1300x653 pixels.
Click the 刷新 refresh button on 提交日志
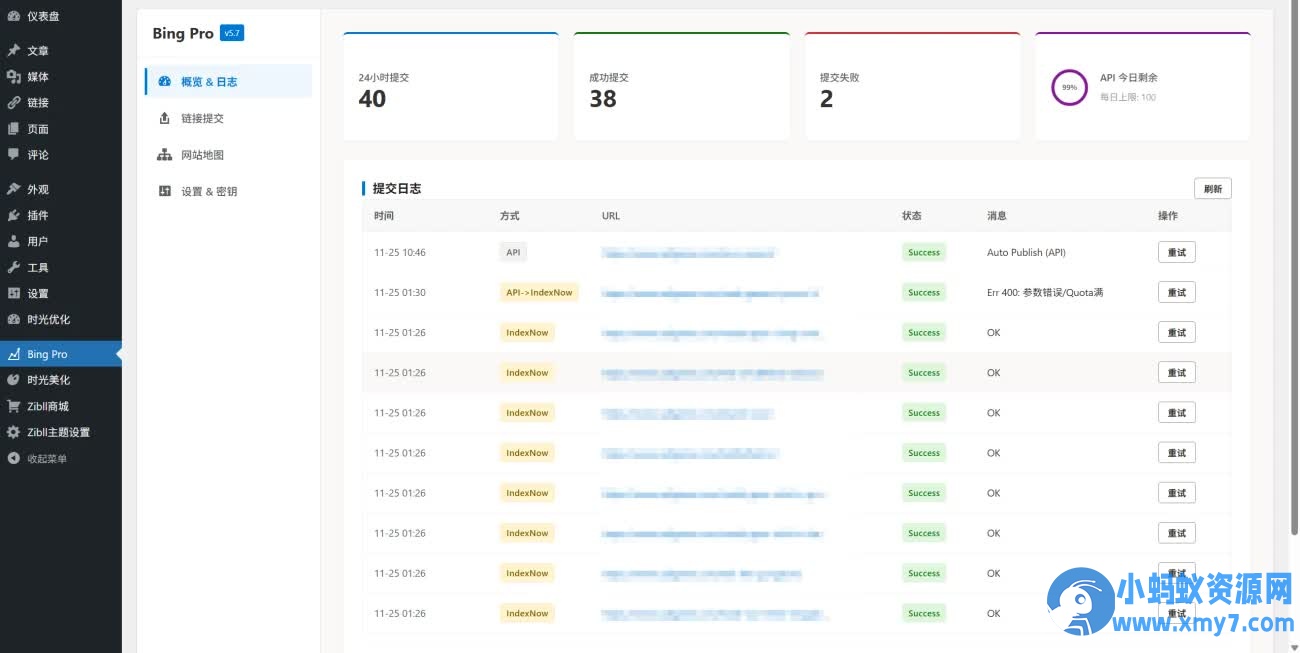(1212, 188)
